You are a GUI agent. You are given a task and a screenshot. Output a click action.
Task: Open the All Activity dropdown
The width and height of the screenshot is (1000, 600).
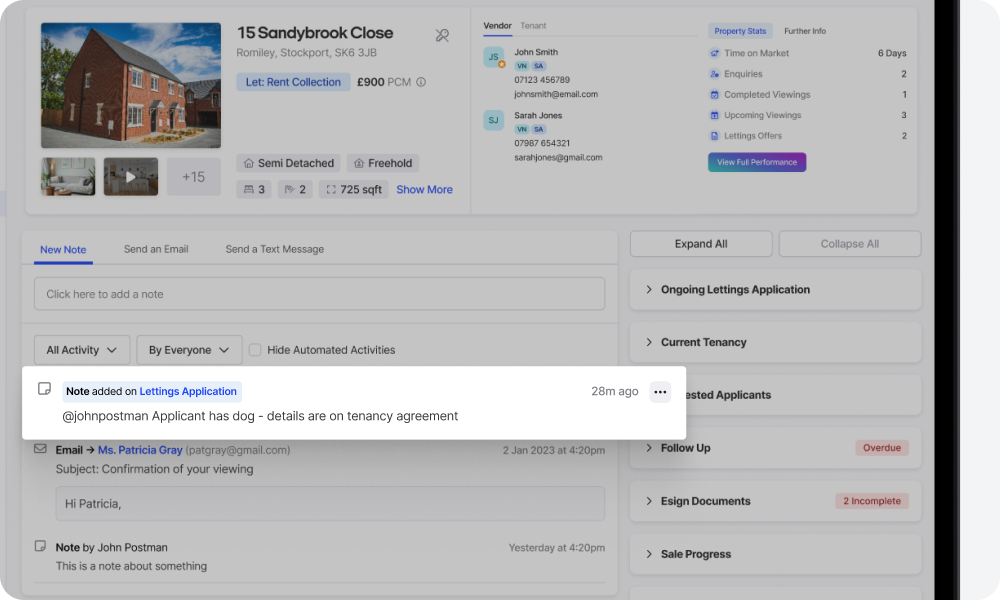81,350
